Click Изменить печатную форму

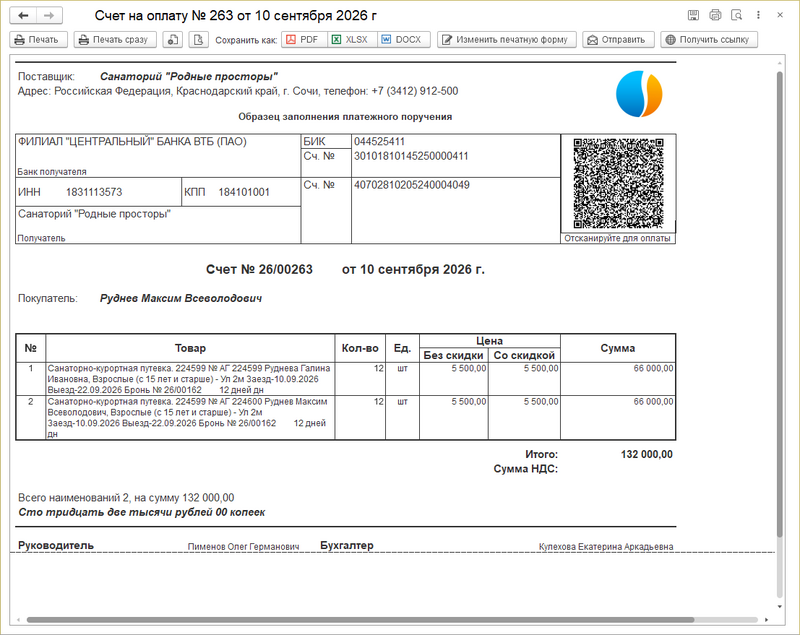point(507,40)
